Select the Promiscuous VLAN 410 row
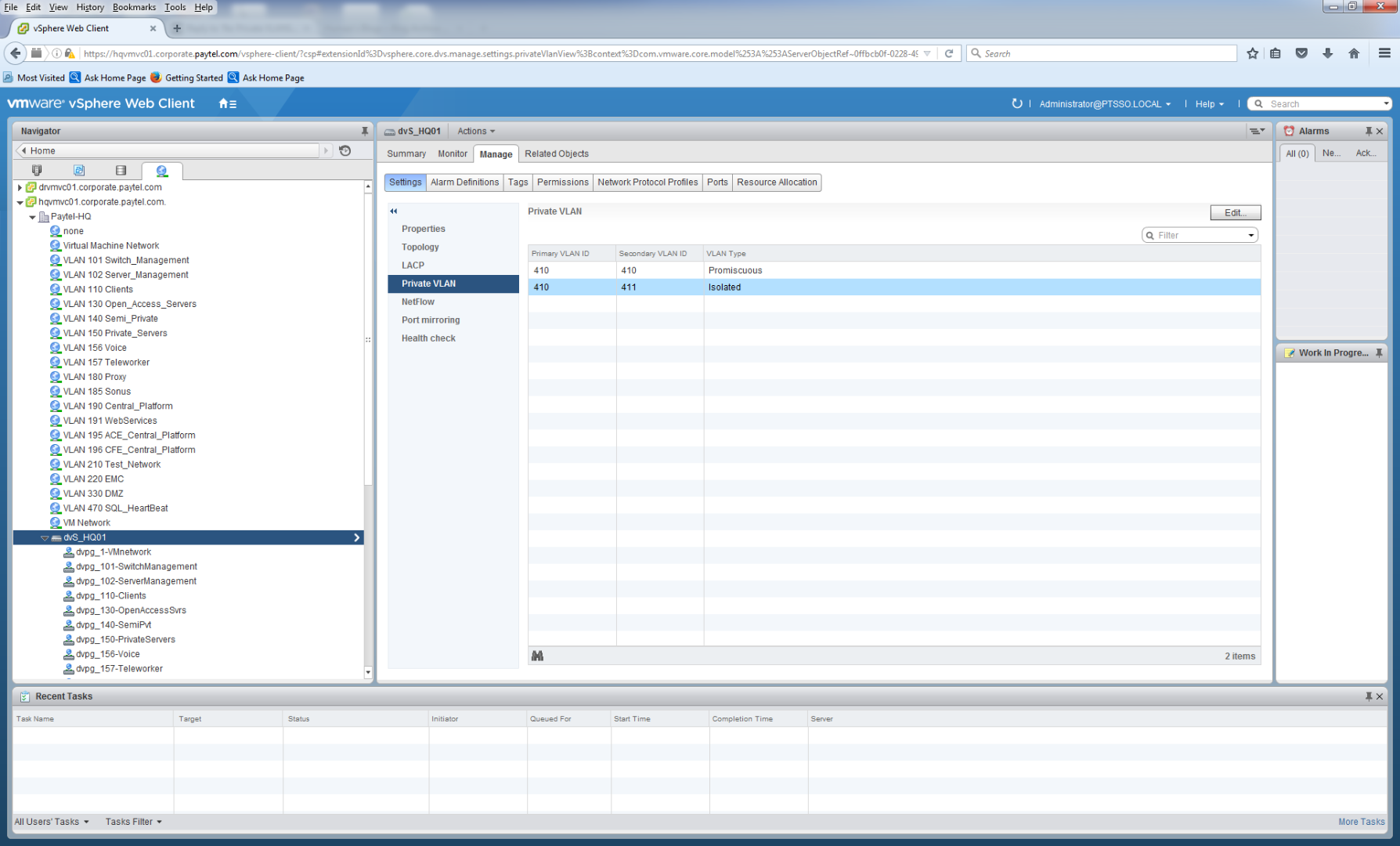Viewport: 1400px width, 846px height. pyautogui.click(x=894, y=270)
